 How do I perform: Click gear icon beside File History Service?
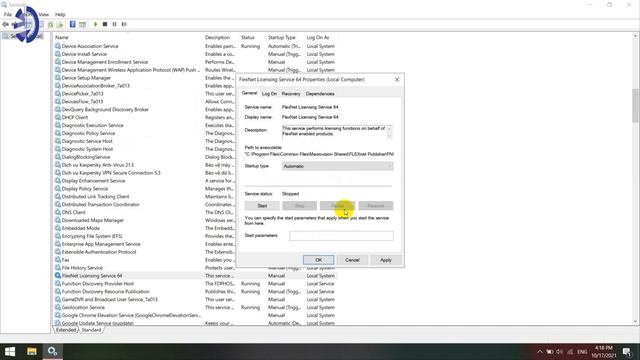[58, 268]
